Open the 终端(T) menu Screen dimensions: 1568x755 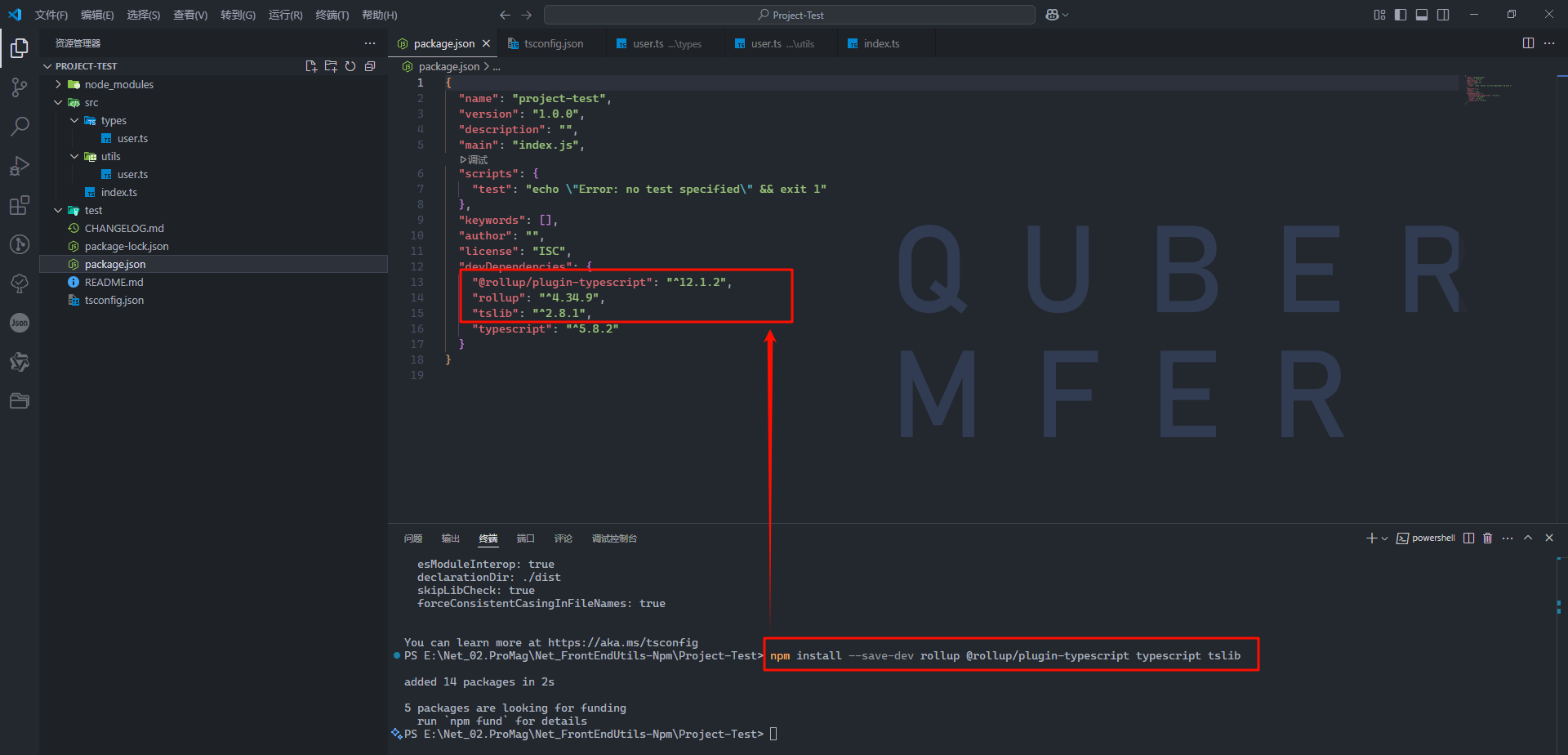coord(332,15)
